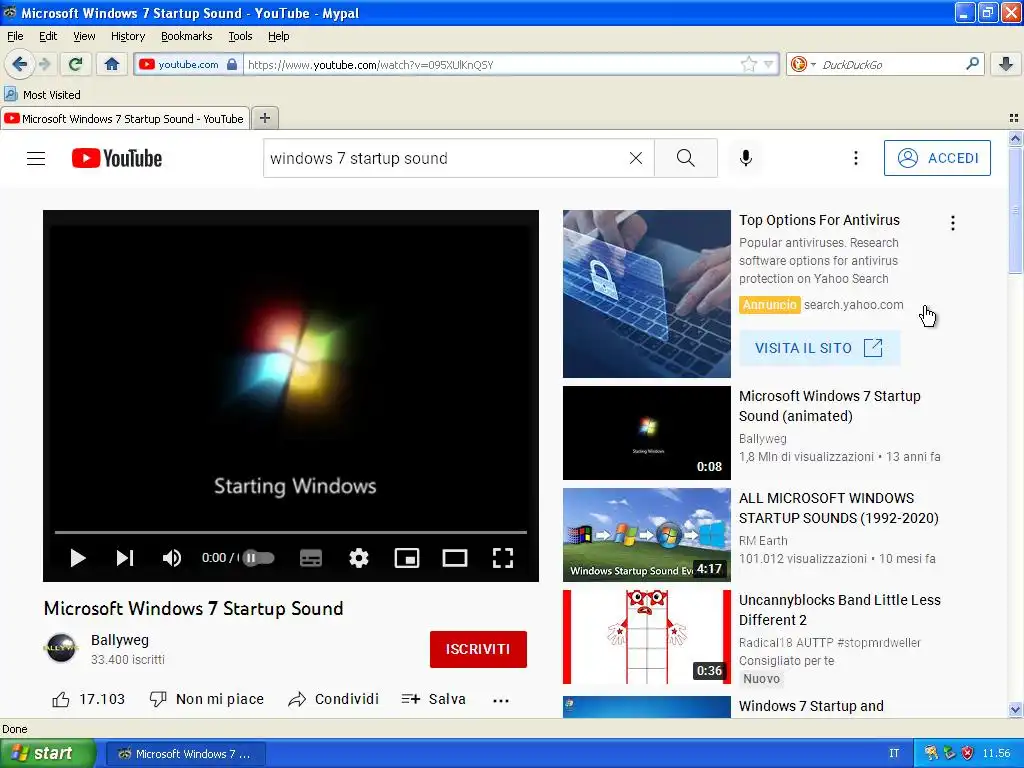Open the Ballyweg channel avatar
This screenshot has height=768, width=1024.
(61, 648)
